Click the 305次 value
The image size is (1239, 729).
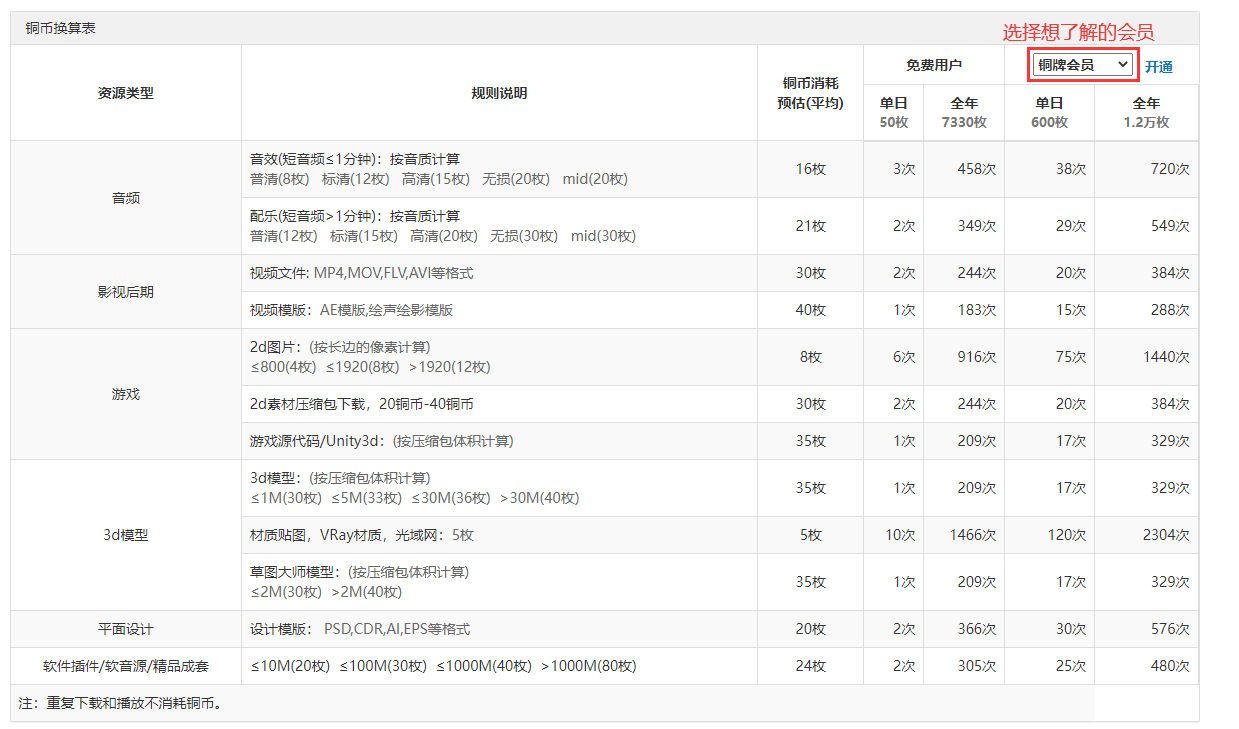pos(976,666)
